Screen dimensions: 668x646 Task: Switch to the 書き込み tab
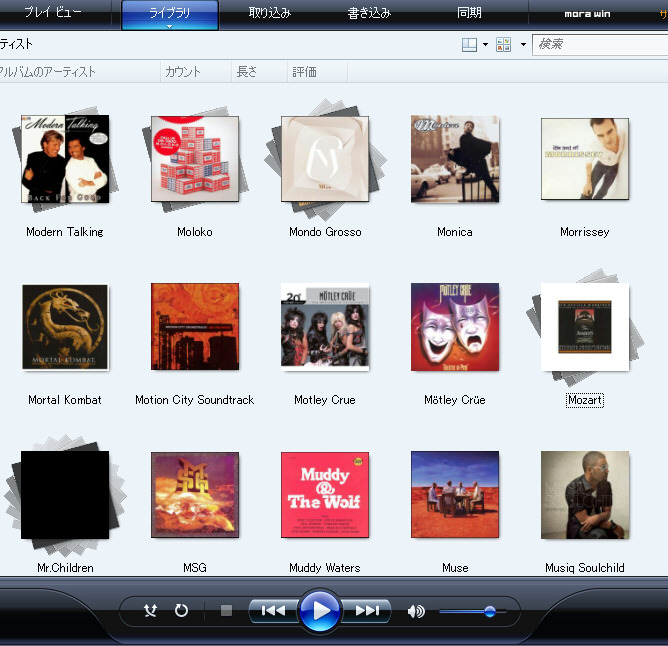tap(369, 13)
